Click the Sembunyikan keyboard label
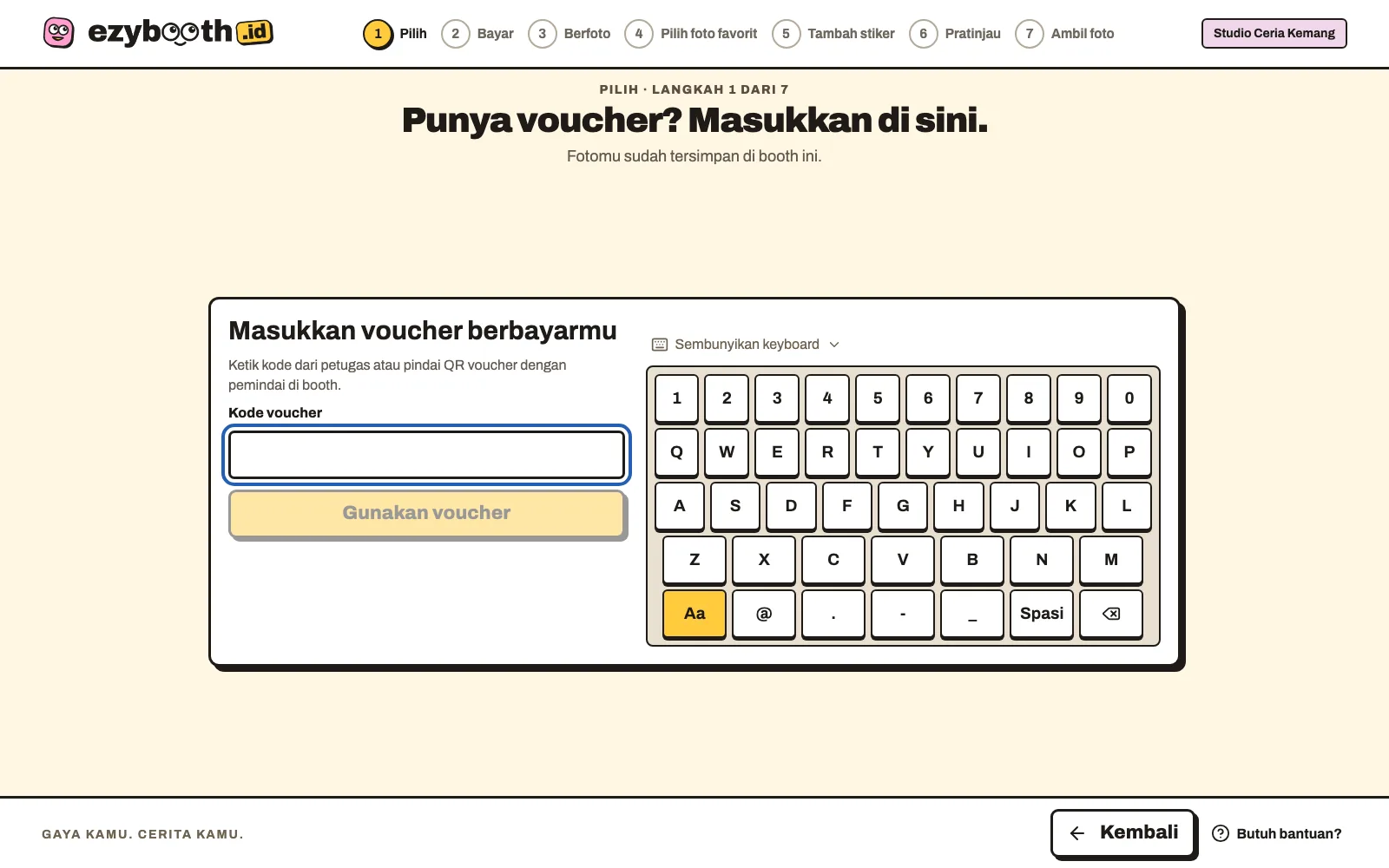This screenshot has height=868, width=1389. 747,345
